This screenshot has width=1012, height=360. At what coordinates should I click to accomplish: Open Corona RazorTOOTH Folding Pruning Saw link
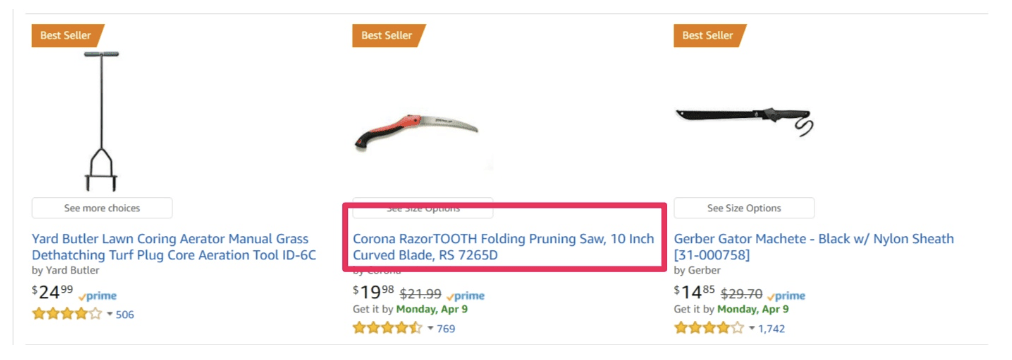click(503, 246)
